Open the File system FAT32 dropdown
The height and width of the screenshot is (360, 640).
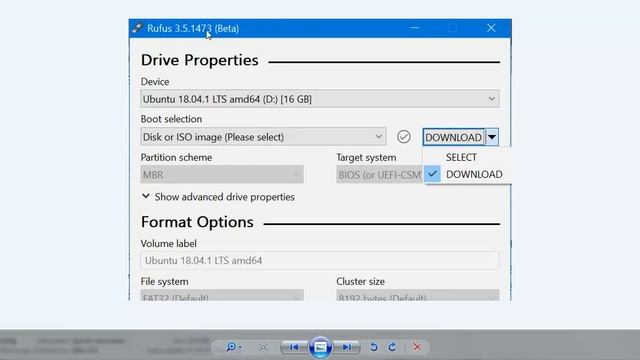pyautogui.click(x=222, y=296)
